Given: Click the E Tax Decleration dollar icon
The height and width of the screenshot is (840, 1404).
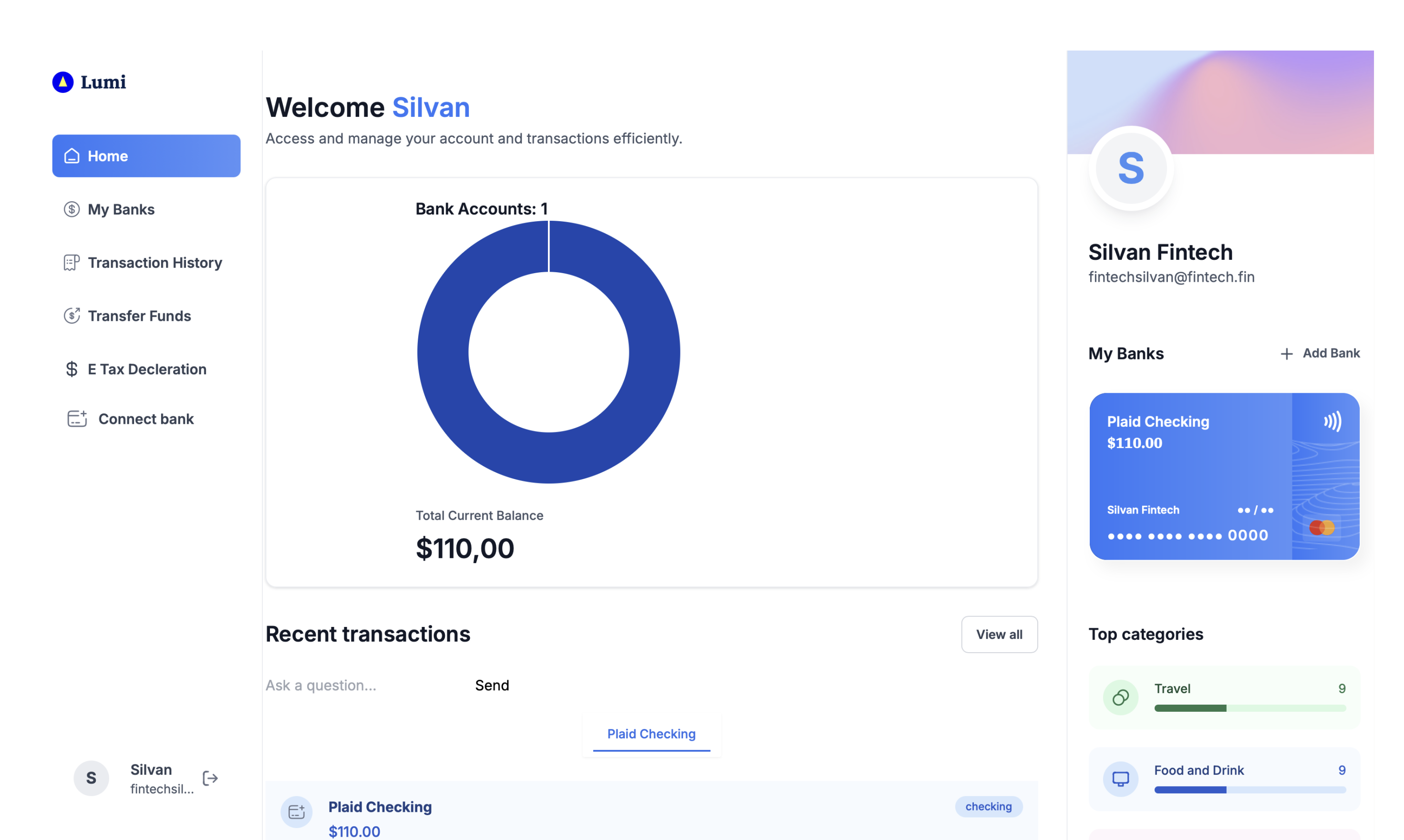Looking at the screenshot, I should coord(72,369).
